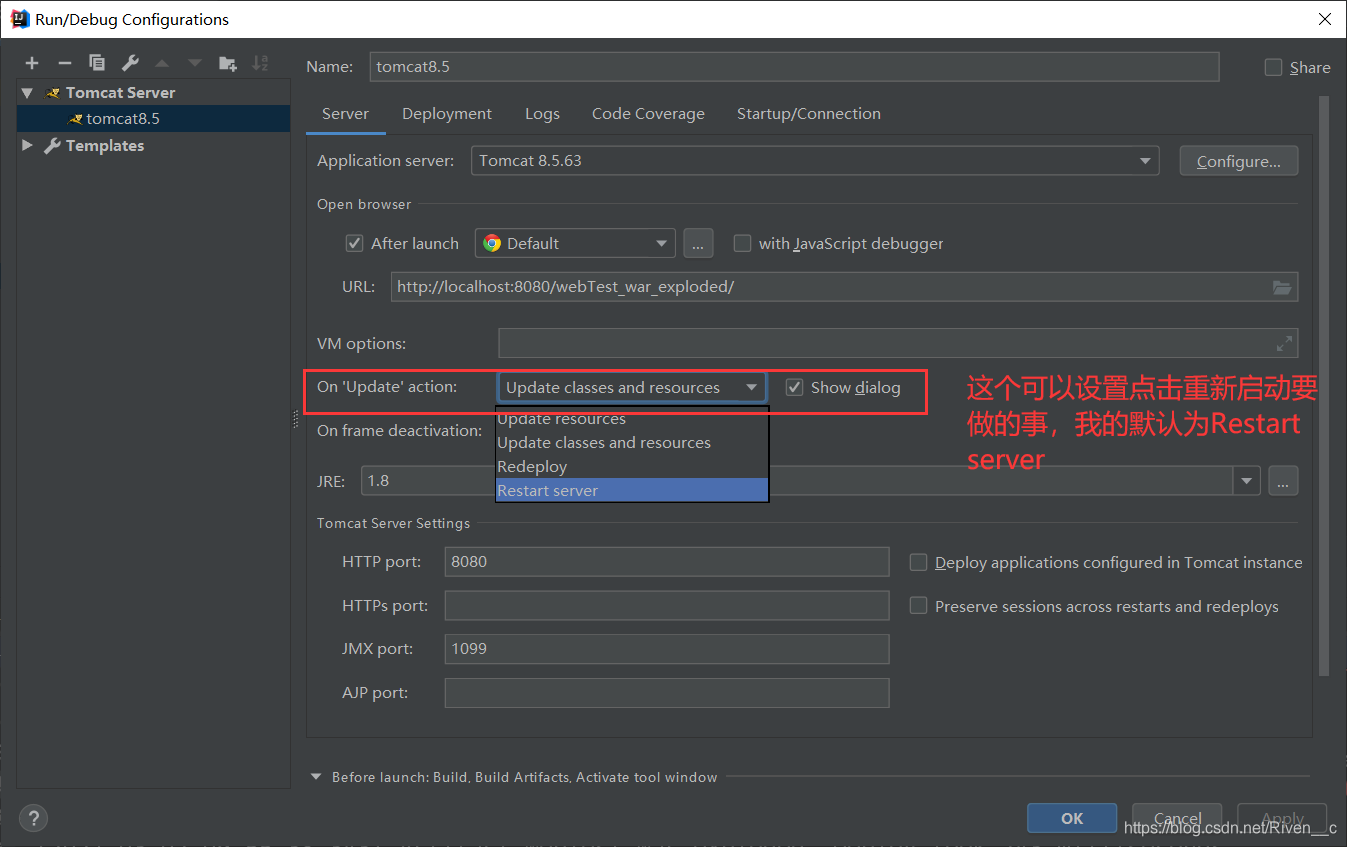Viewport: 1347px width, 847px height.
Task: Move configuration up arrow
Action: tap(162, 63)
